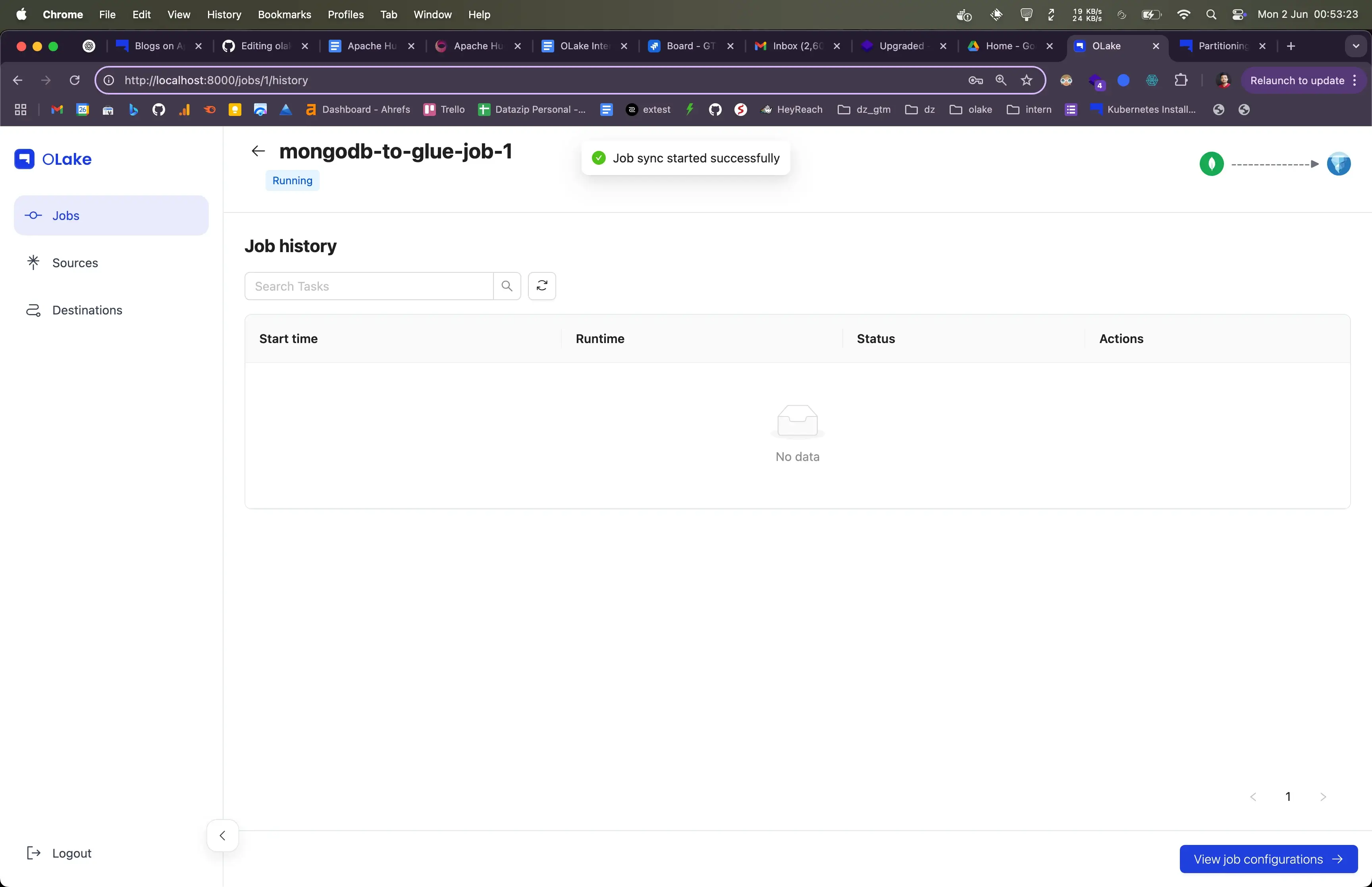The width and height of the screenshot is (1372, 887).
Task: Click View job configurations button
Action: coord(1268,859)
